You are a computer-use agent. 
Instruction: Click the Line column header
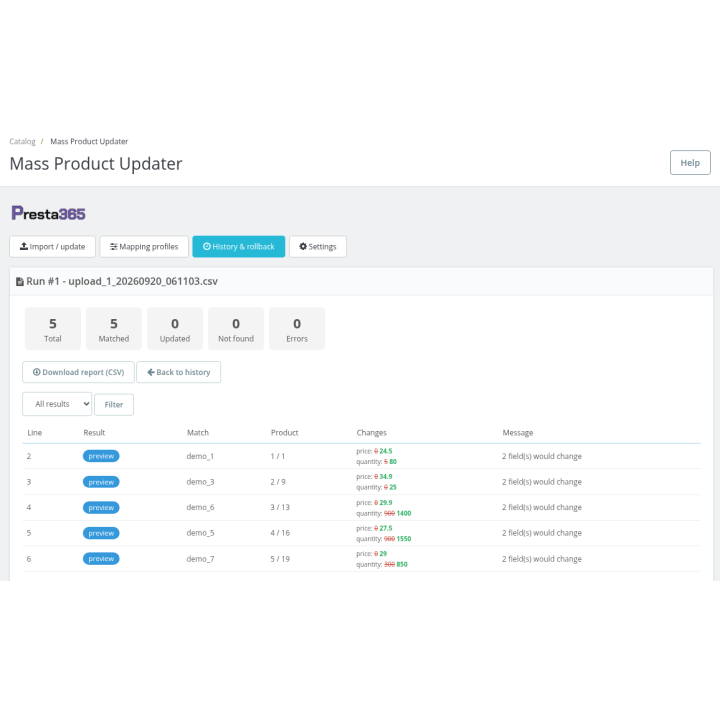coord(34,433)
